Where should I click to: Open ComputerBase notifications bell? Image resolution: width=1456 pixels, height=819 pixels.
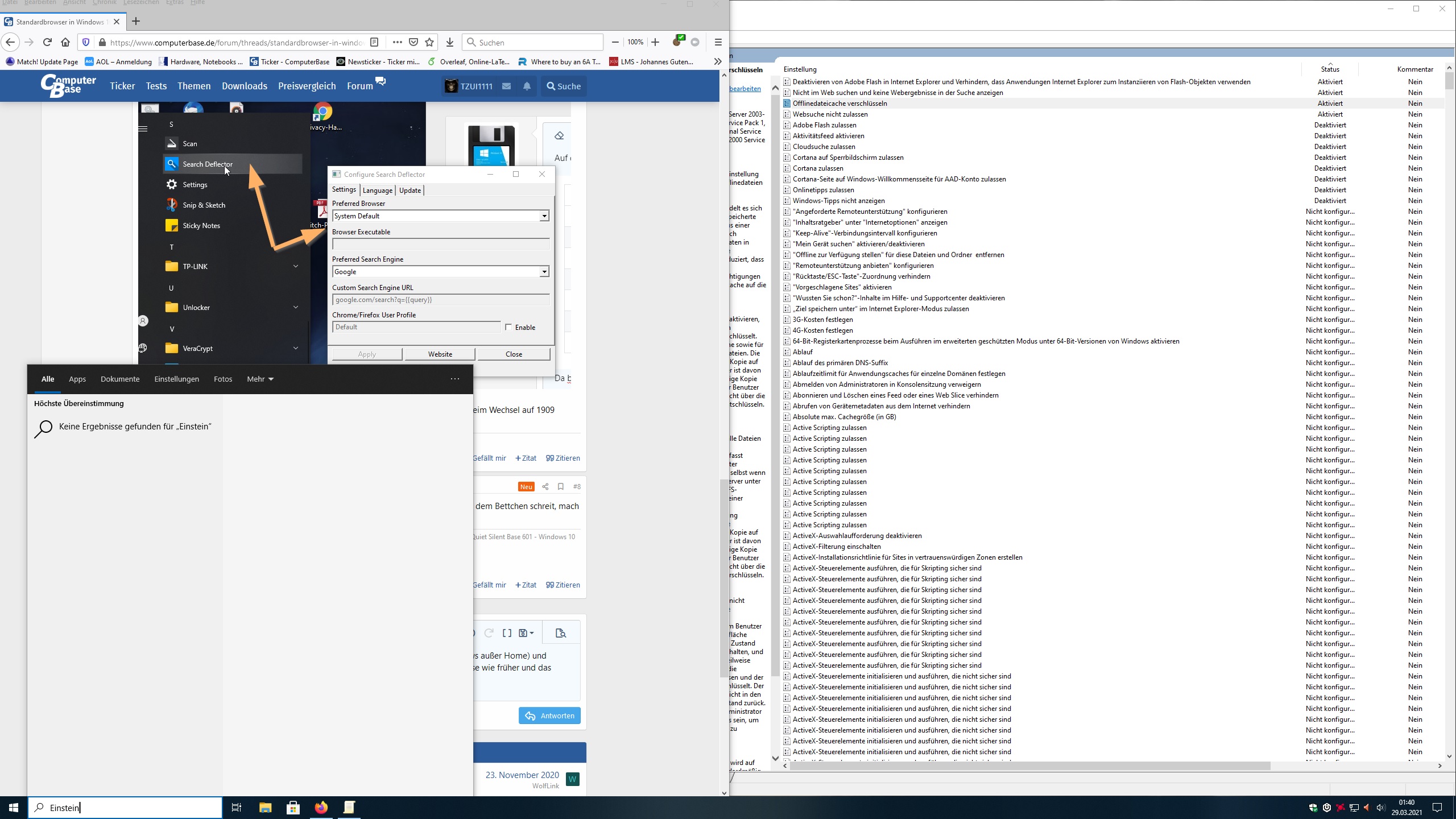[527, 86]
